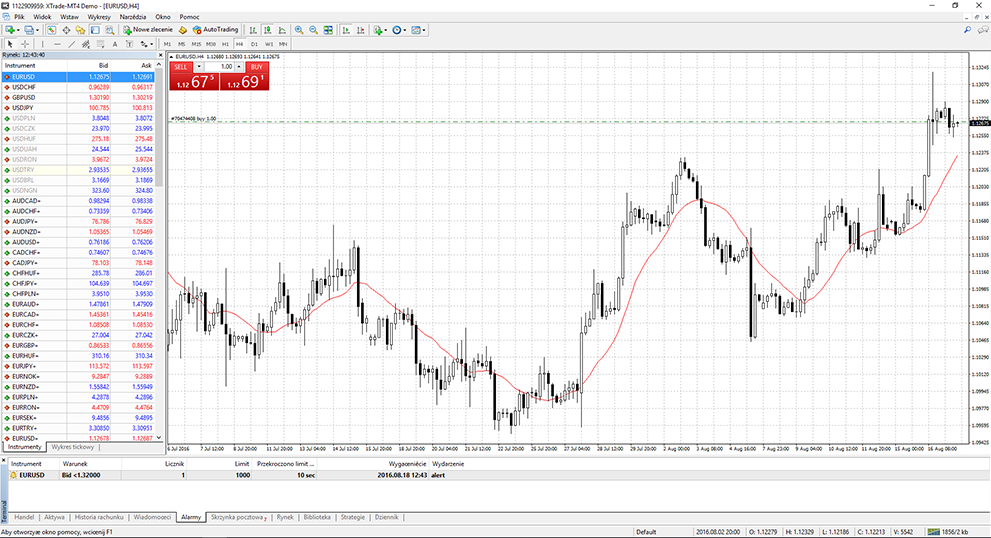Screen dimensions: 991x538
Task: Select the crosshair tool
Action: 25,44
